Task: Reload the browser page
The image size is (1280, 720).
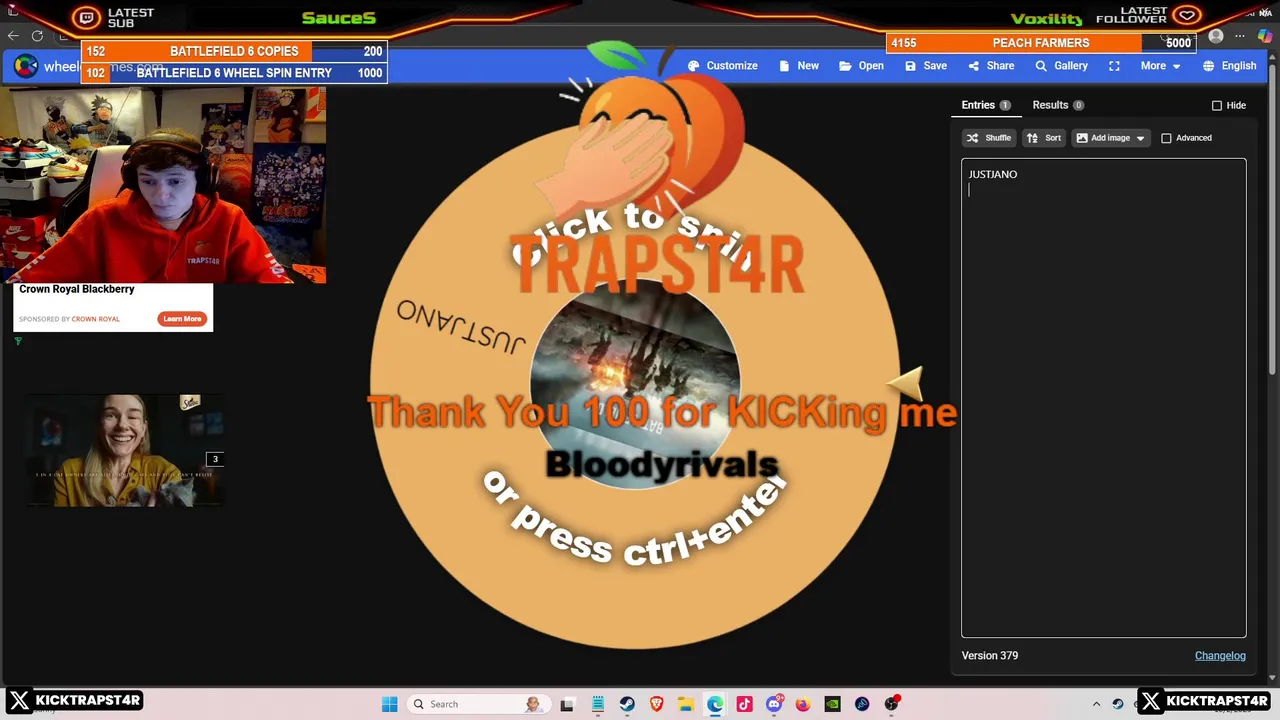Action: click(x=37, y=36)
